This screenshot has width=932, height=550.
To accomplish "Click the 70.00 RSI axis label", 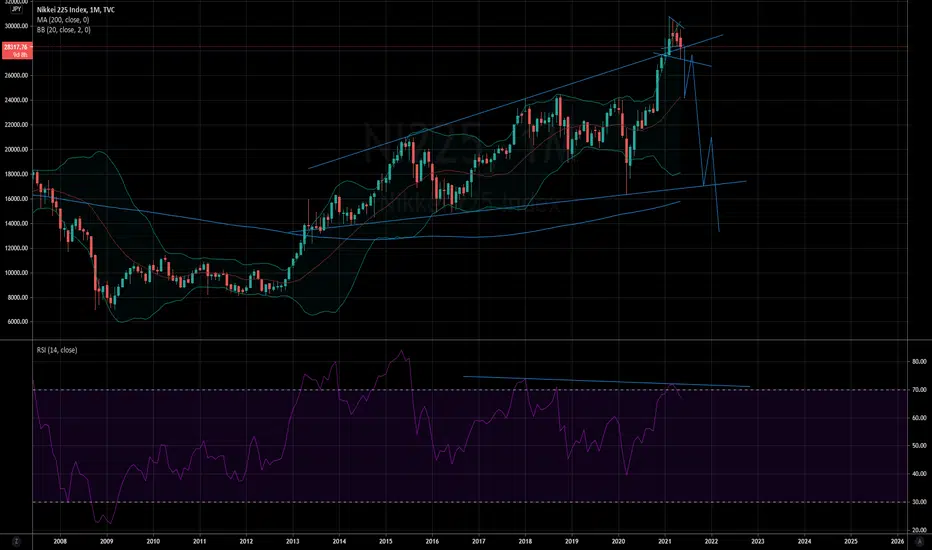I will tap(919, 390).
